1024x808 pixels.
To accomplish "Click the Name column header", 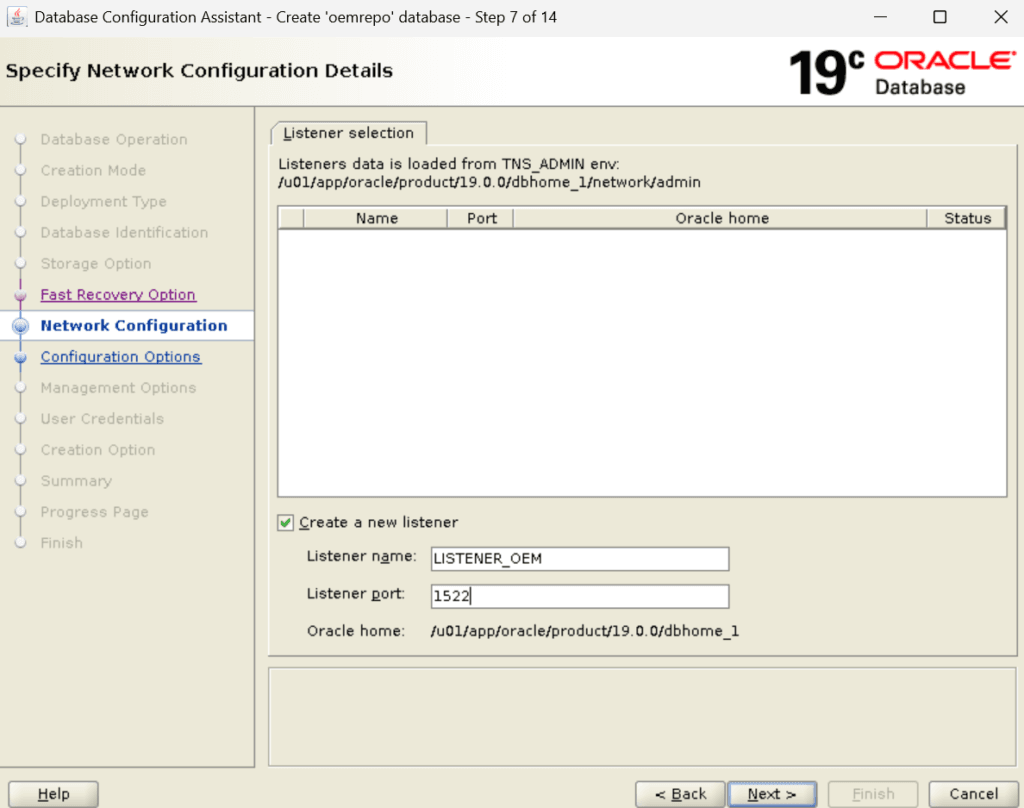I will pyautogui.click(x=376, y=218).
